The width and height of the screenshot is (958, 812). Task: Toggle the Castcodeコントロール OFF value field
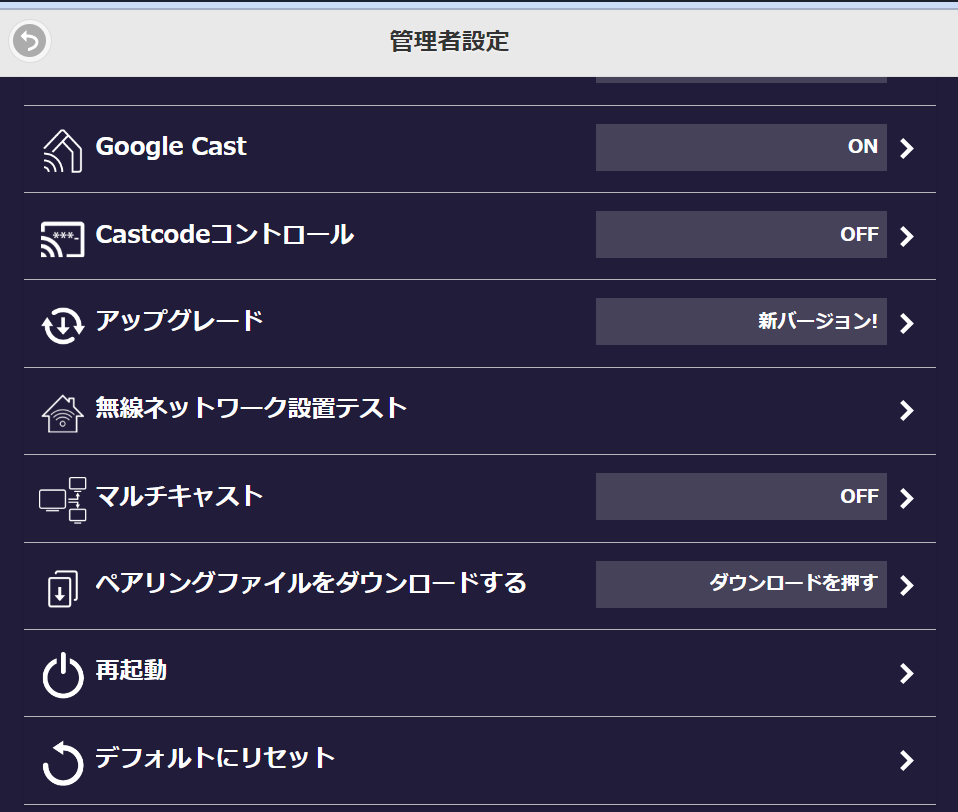(x=740, y=235)
